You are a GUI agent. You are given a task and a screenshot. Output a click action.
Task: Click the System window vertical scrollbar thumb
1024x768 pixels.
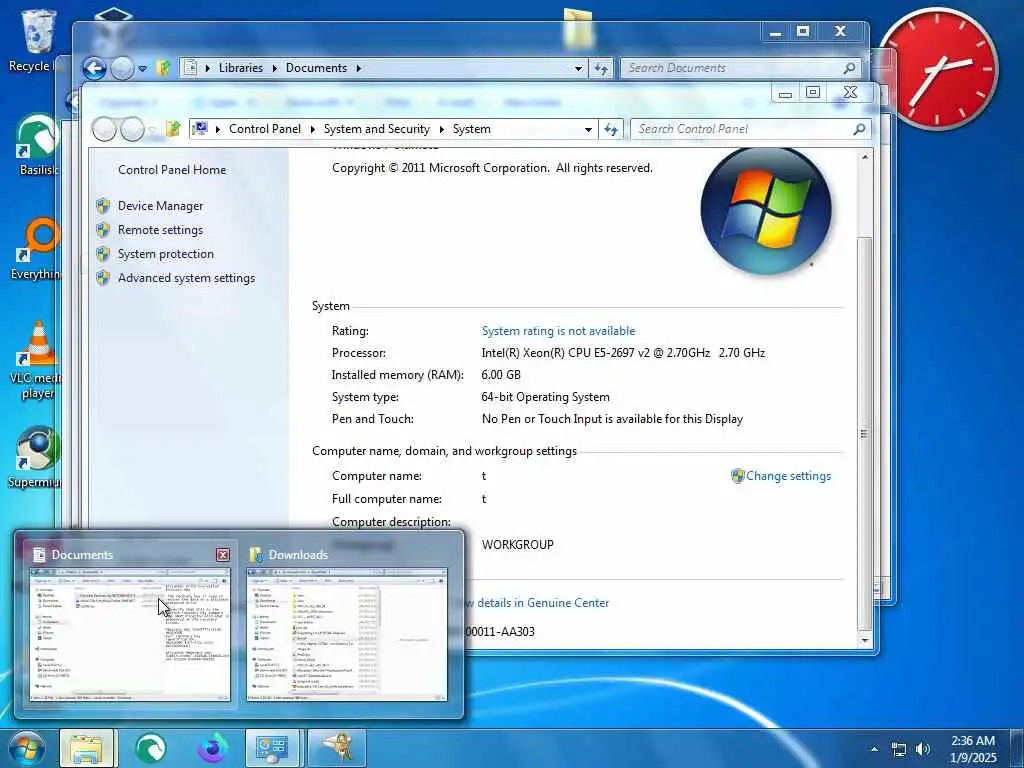pyautogui.click(x=864, y=432)
